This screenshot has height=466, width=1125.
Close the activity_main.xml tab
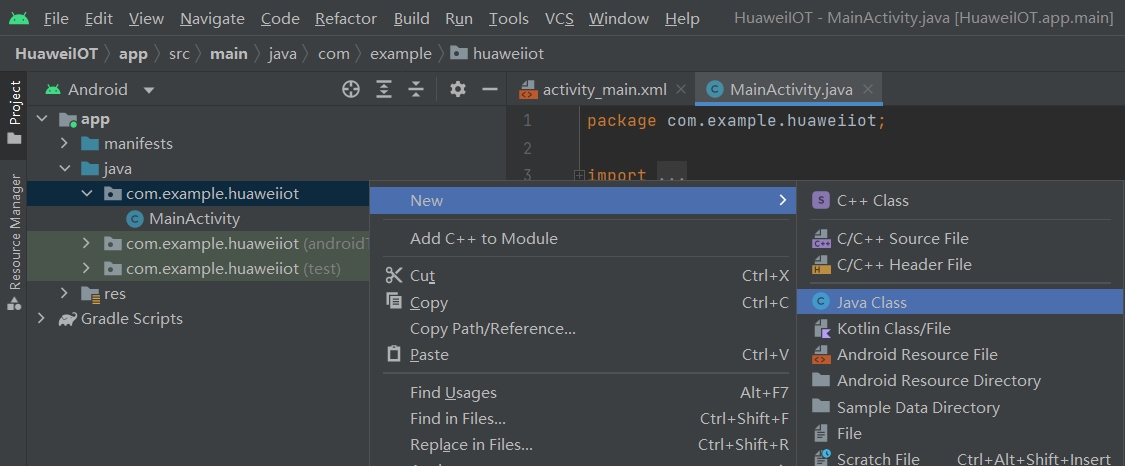click(x=681, y=89)
